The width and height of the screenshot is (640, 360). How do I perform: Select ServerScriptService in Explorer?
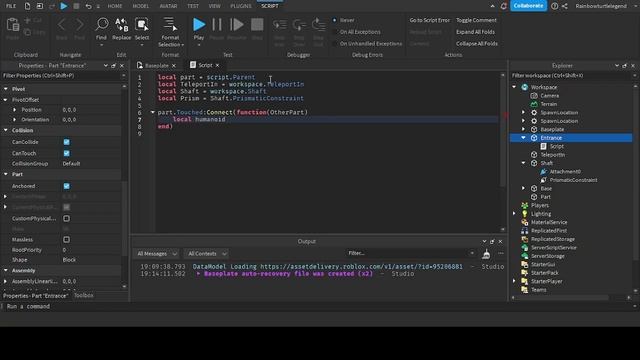click(x=553, y=248)
